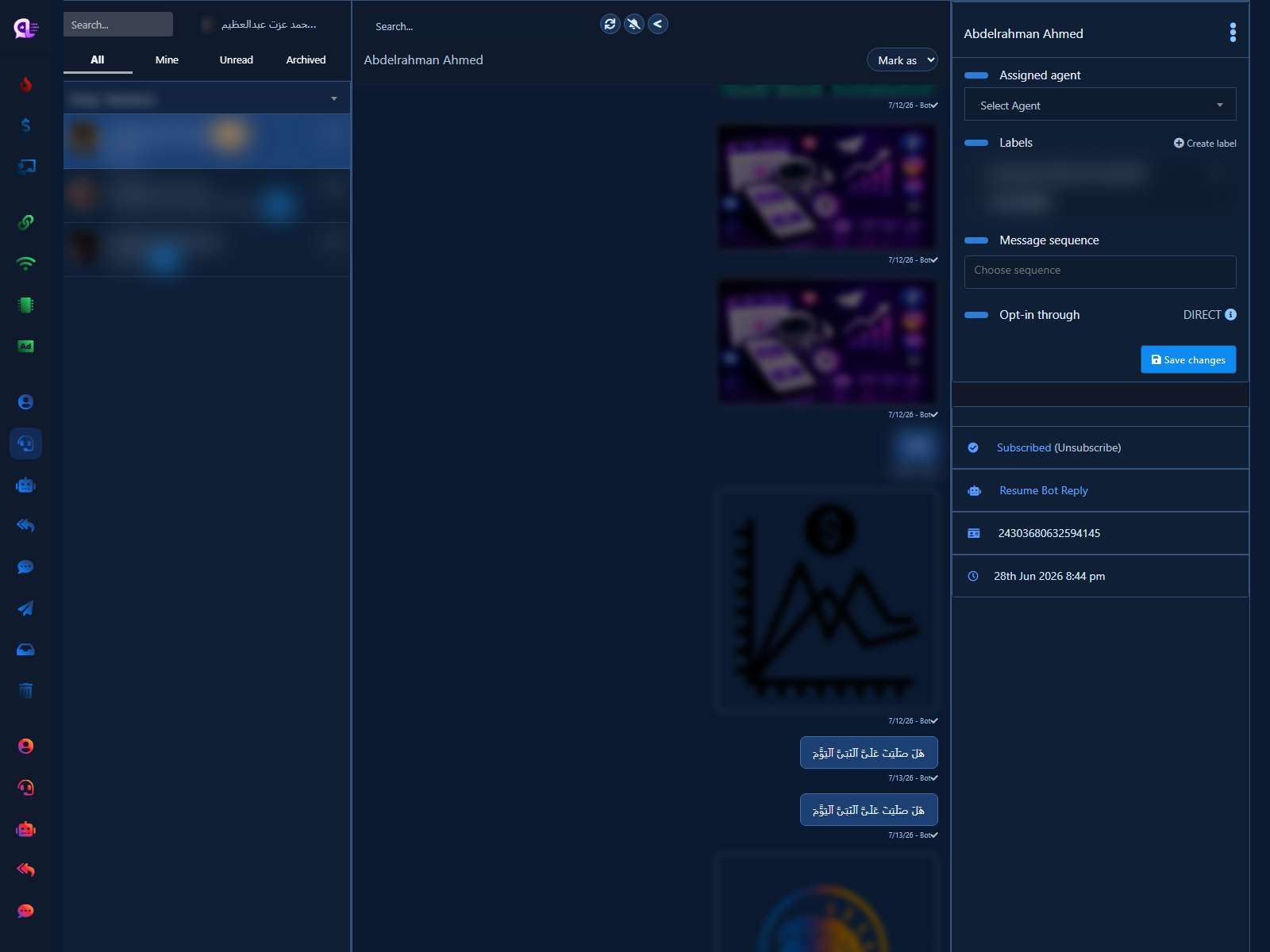Click the trash bin icon in sidebar
This screenshot has height=952, width=1270.
click(x=25, y=690)
